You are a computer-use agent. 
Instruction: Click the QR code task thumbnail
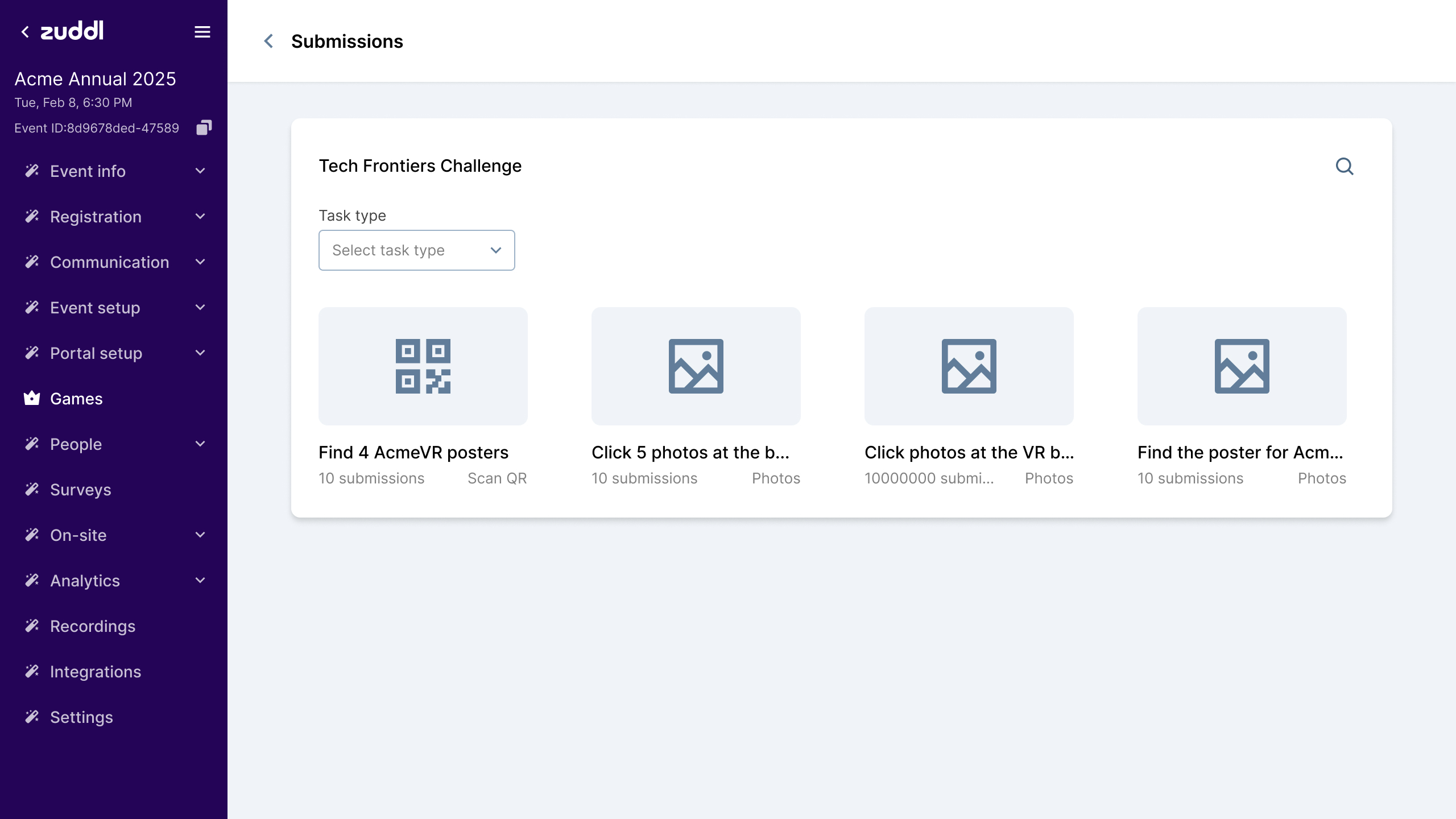click(x=423, y=366)
